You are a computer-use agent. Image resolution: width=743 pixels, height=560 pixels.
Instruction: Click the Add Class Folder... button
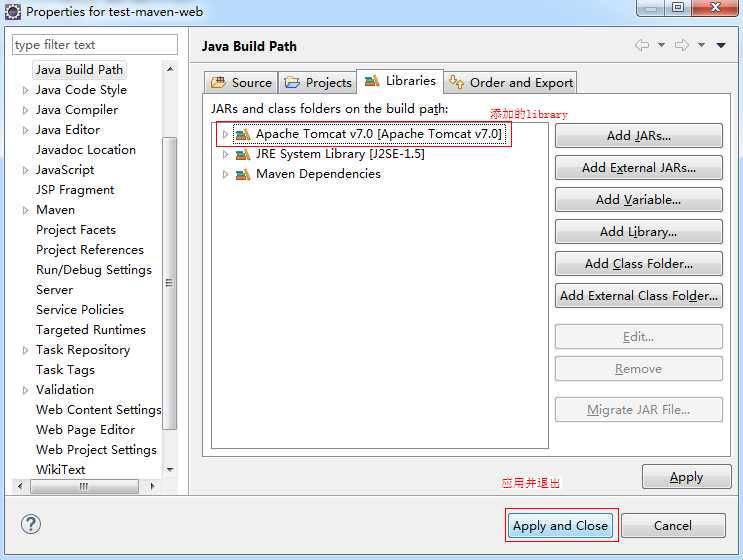[x=639, y=263]
